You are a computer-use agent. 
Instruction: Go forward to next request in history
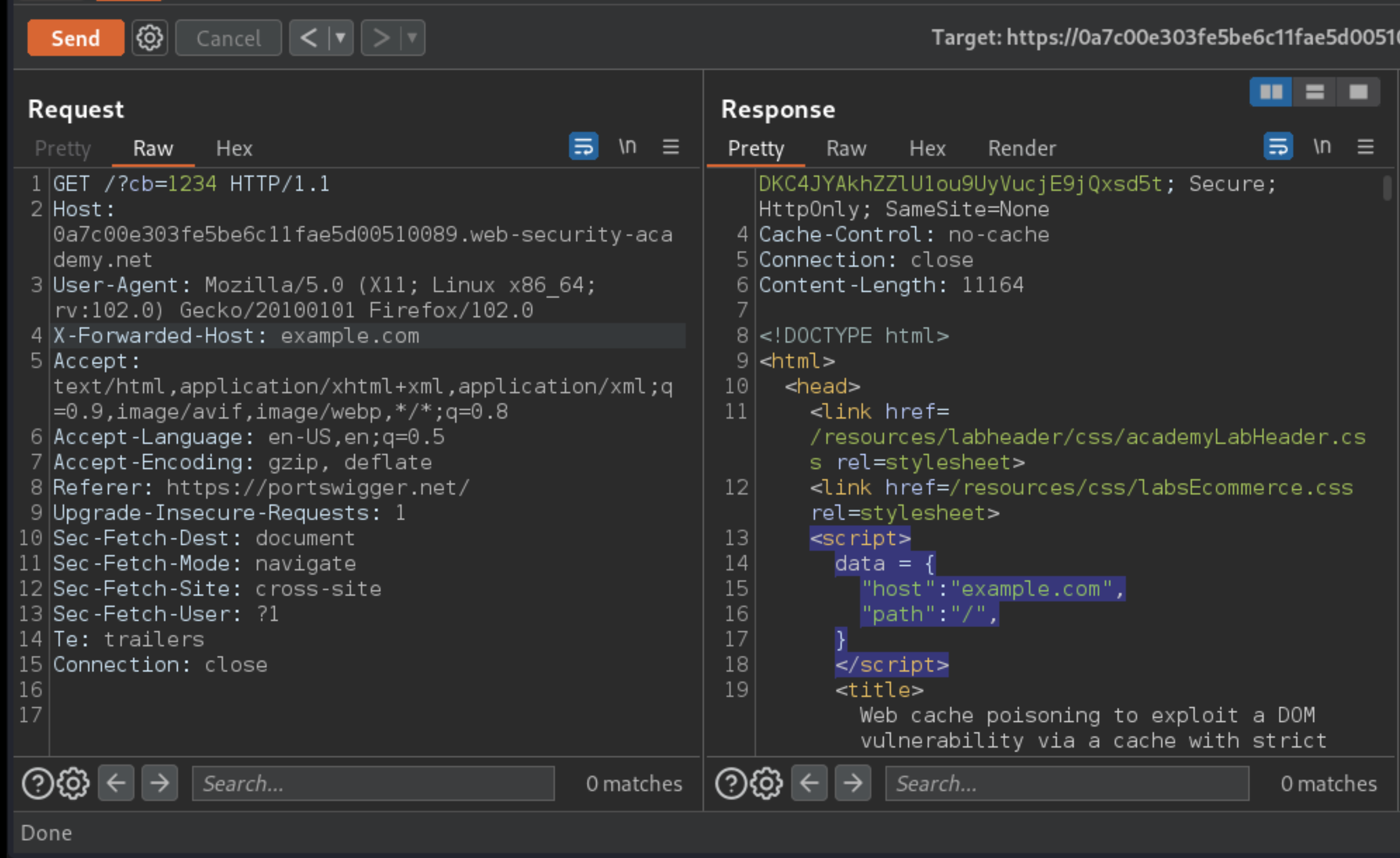(x=381, y=38)
